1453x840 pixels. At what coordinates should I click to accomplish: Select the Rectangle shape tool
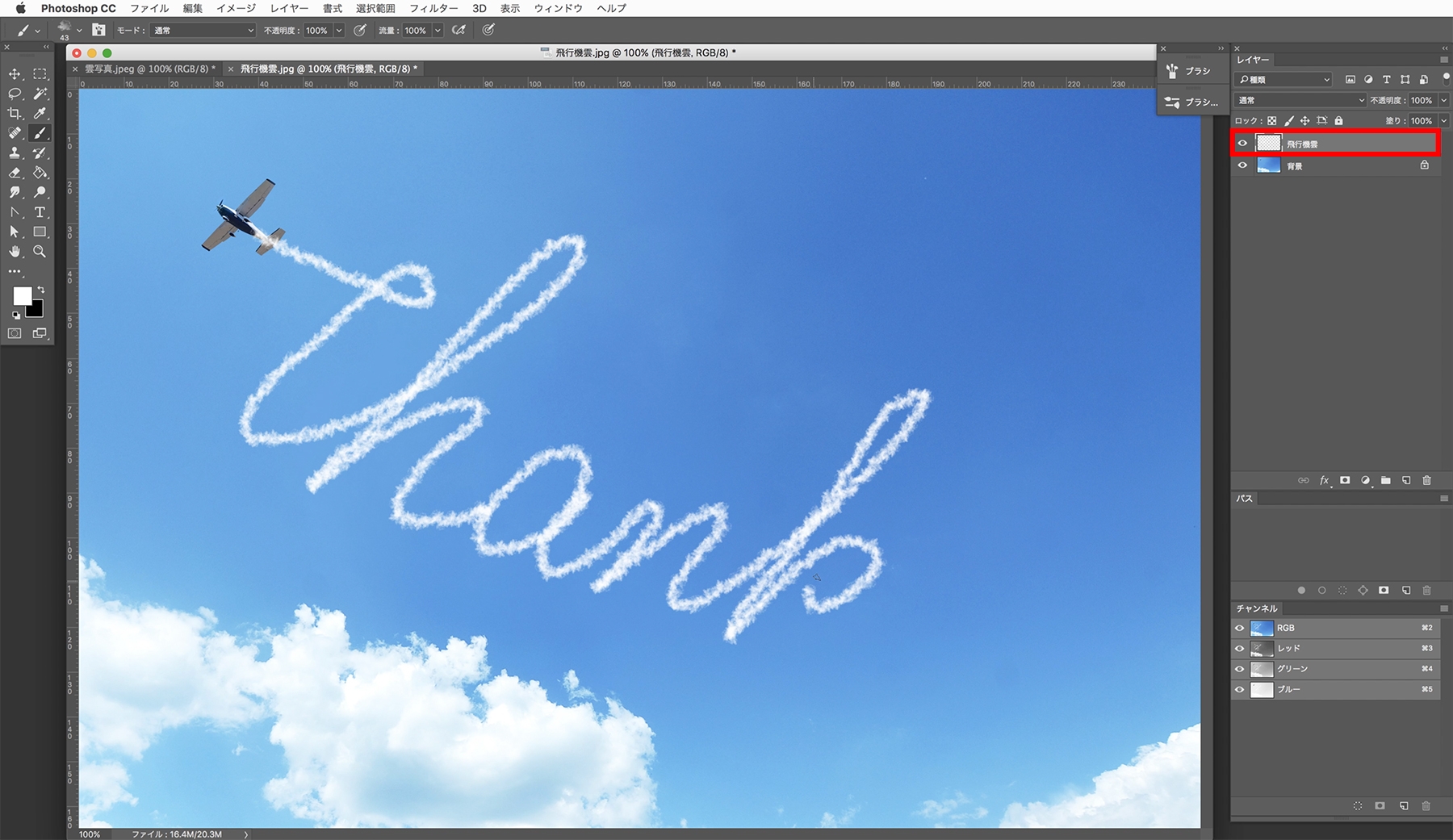[x=40, y=232]
